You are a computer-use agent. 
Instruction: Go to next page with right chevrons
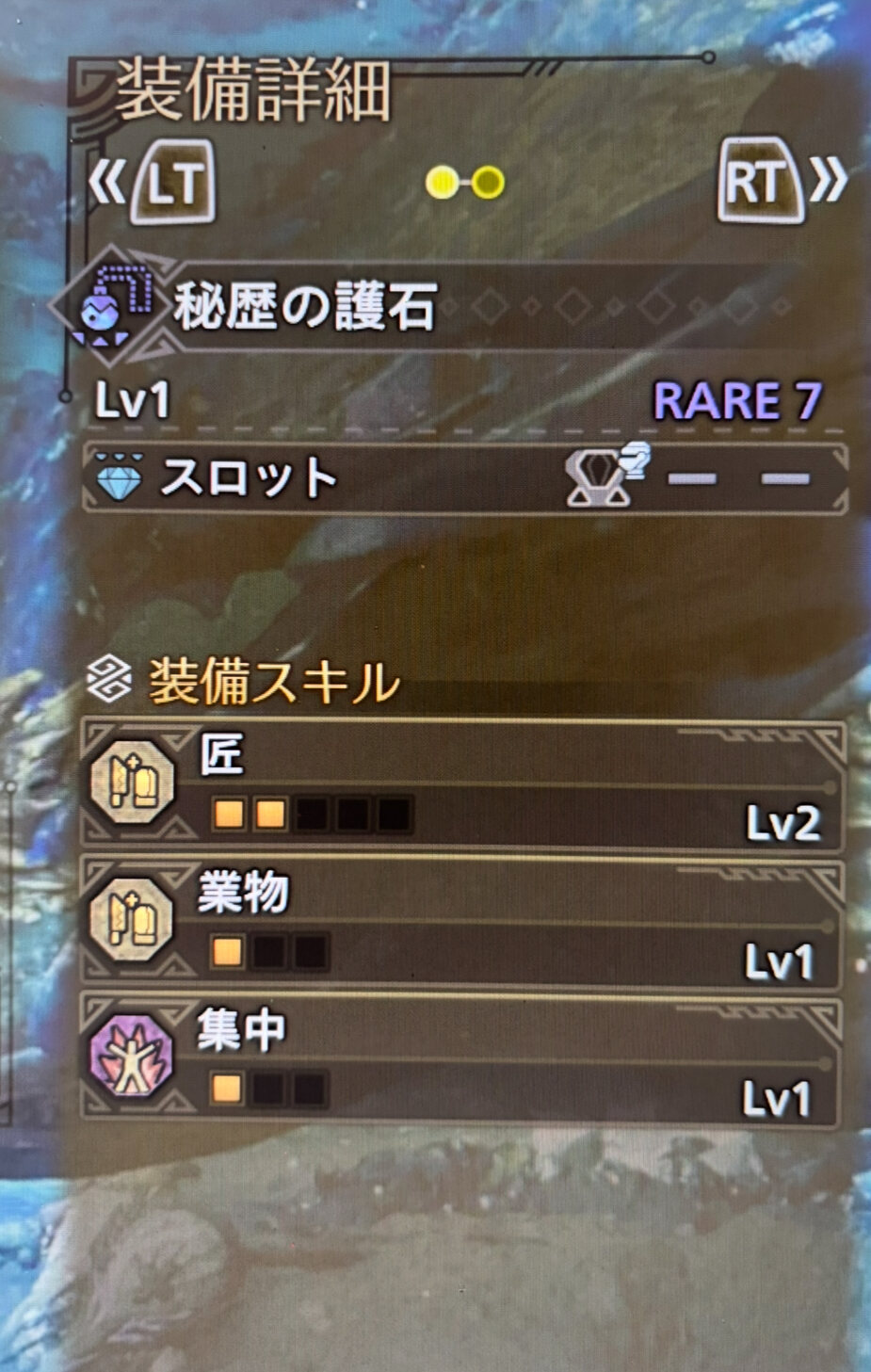click(828, 179)
